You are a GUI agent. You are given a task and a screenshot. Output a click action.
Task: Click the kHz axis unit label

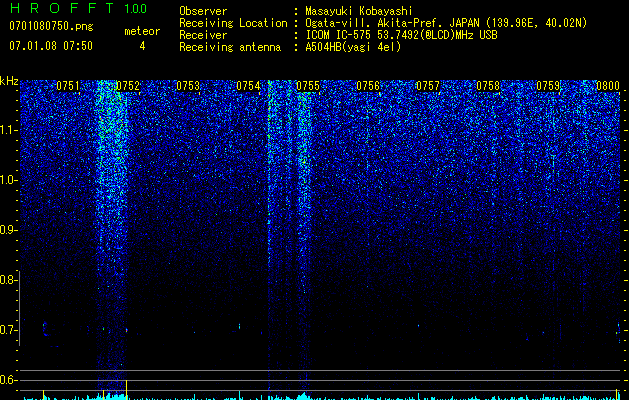9,81
